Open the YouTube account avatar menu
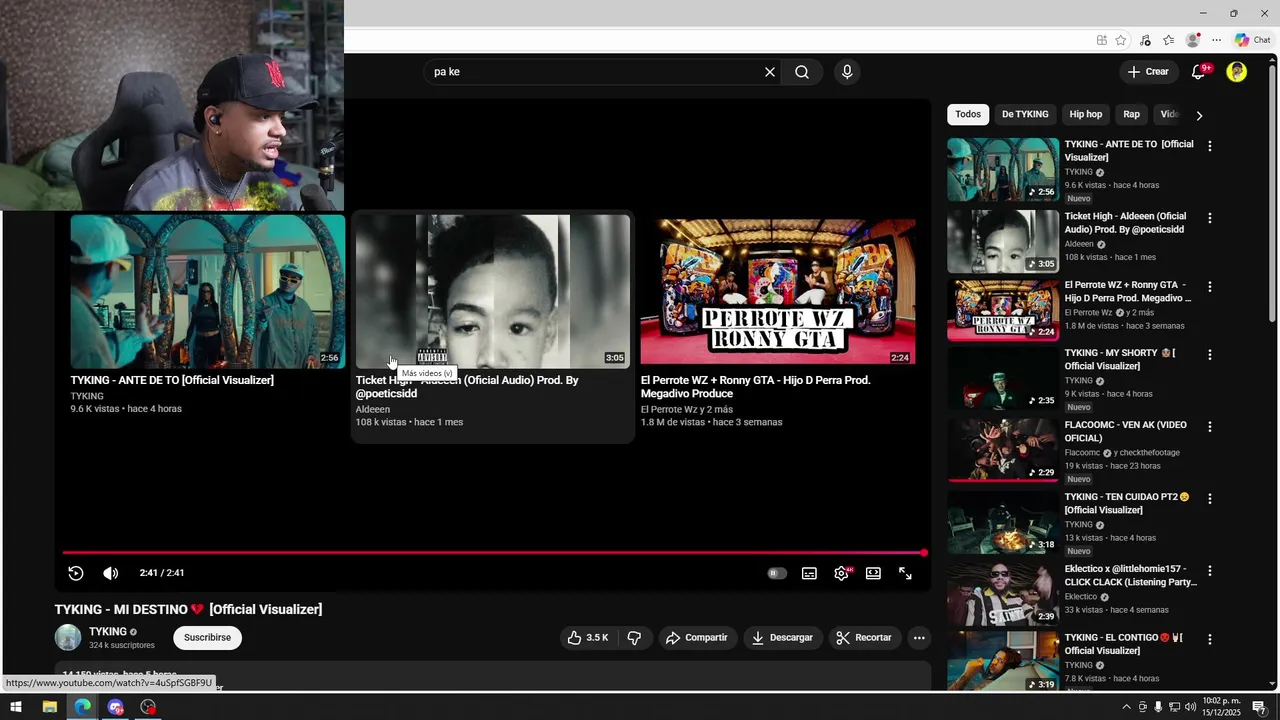This screenshot has width=1280, height=720. click(1237, 72)
